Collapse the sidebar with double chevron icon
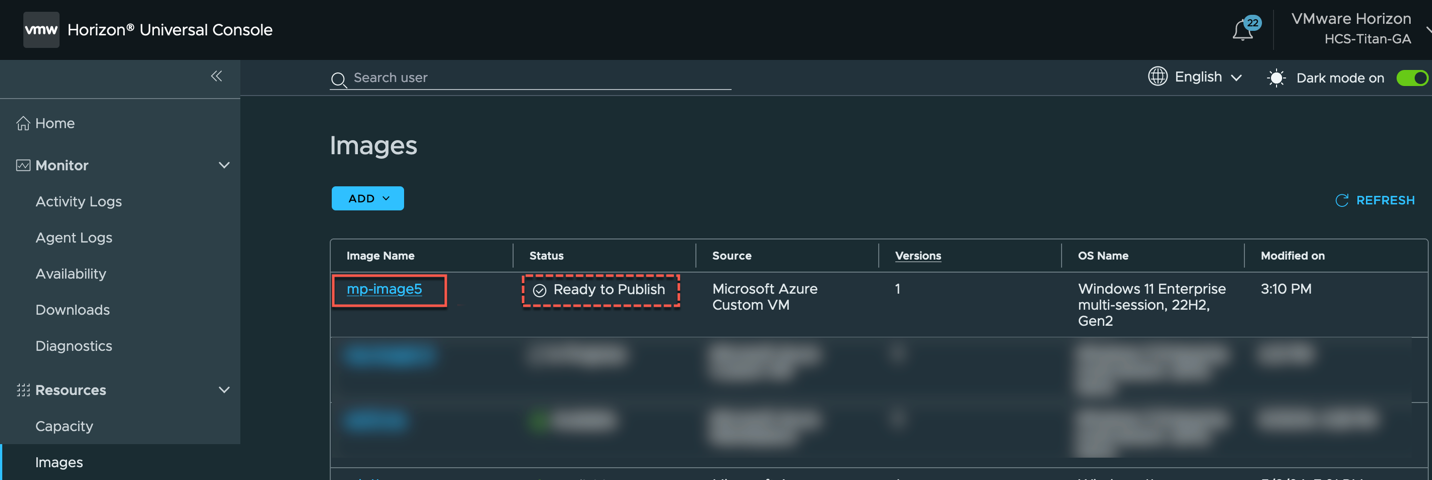This screenshot has height=480, width=1432. (216, 76)
